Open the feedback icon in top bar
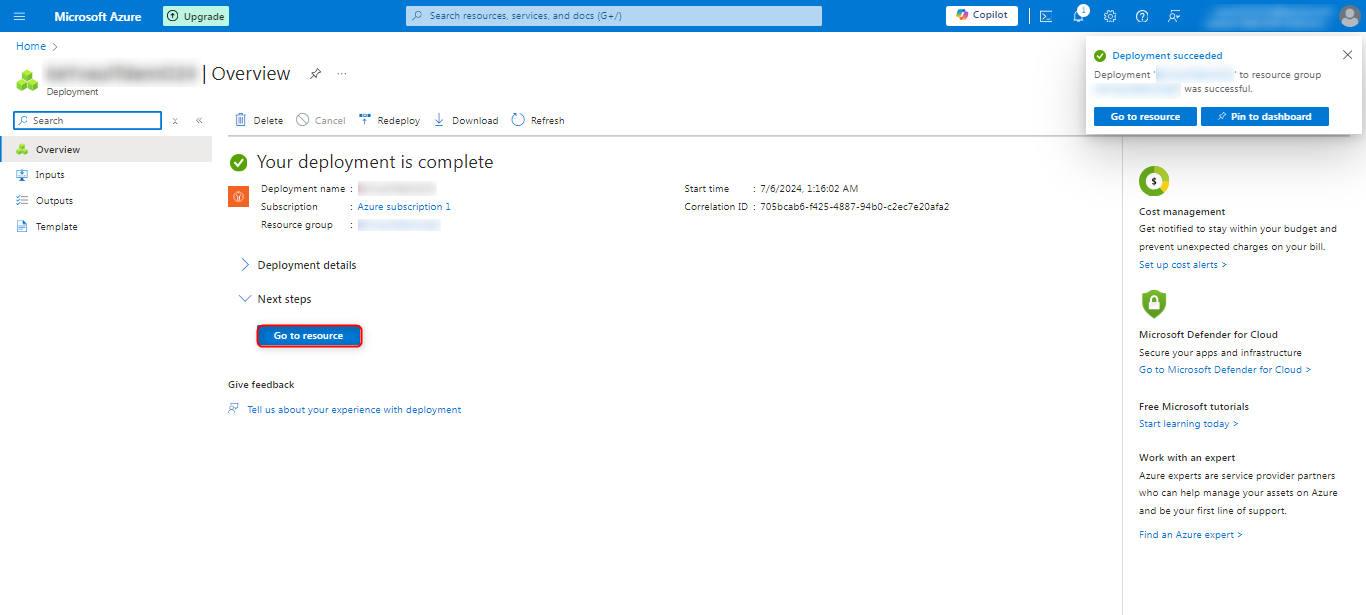1366x615 pixels. (x=1174, y=16)
